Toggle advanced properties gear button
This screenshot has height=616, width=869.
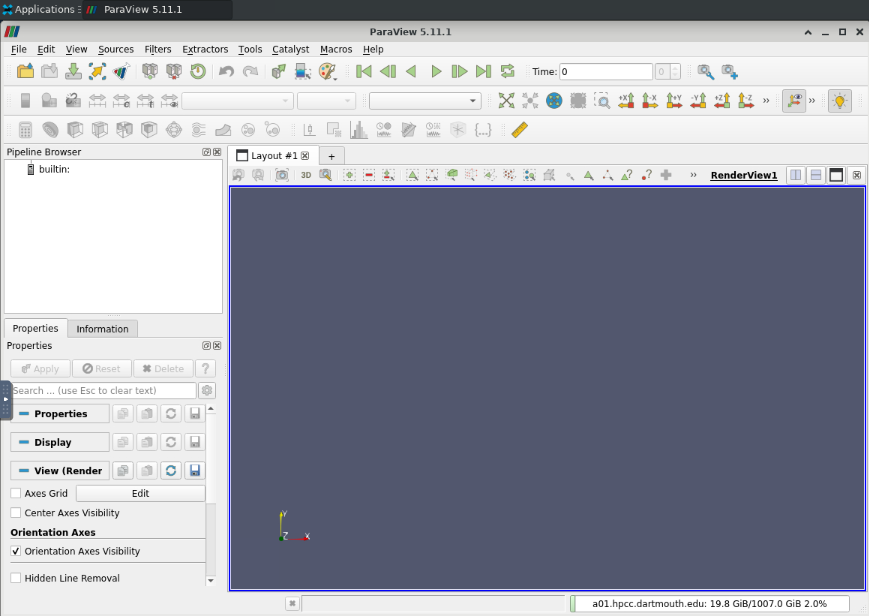click(x=207, y=390)
